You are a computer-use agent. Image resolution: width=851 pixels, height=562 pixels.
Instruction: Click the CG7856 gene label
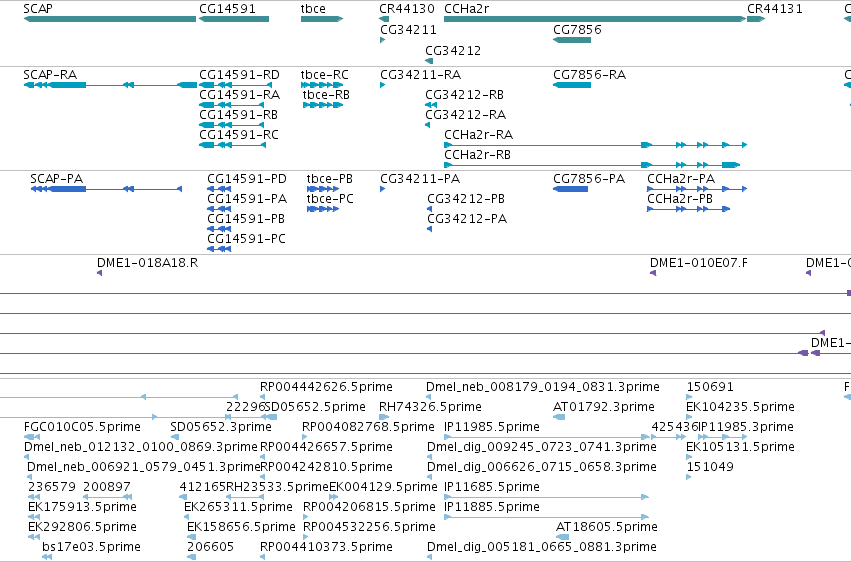tap(577, 30)
